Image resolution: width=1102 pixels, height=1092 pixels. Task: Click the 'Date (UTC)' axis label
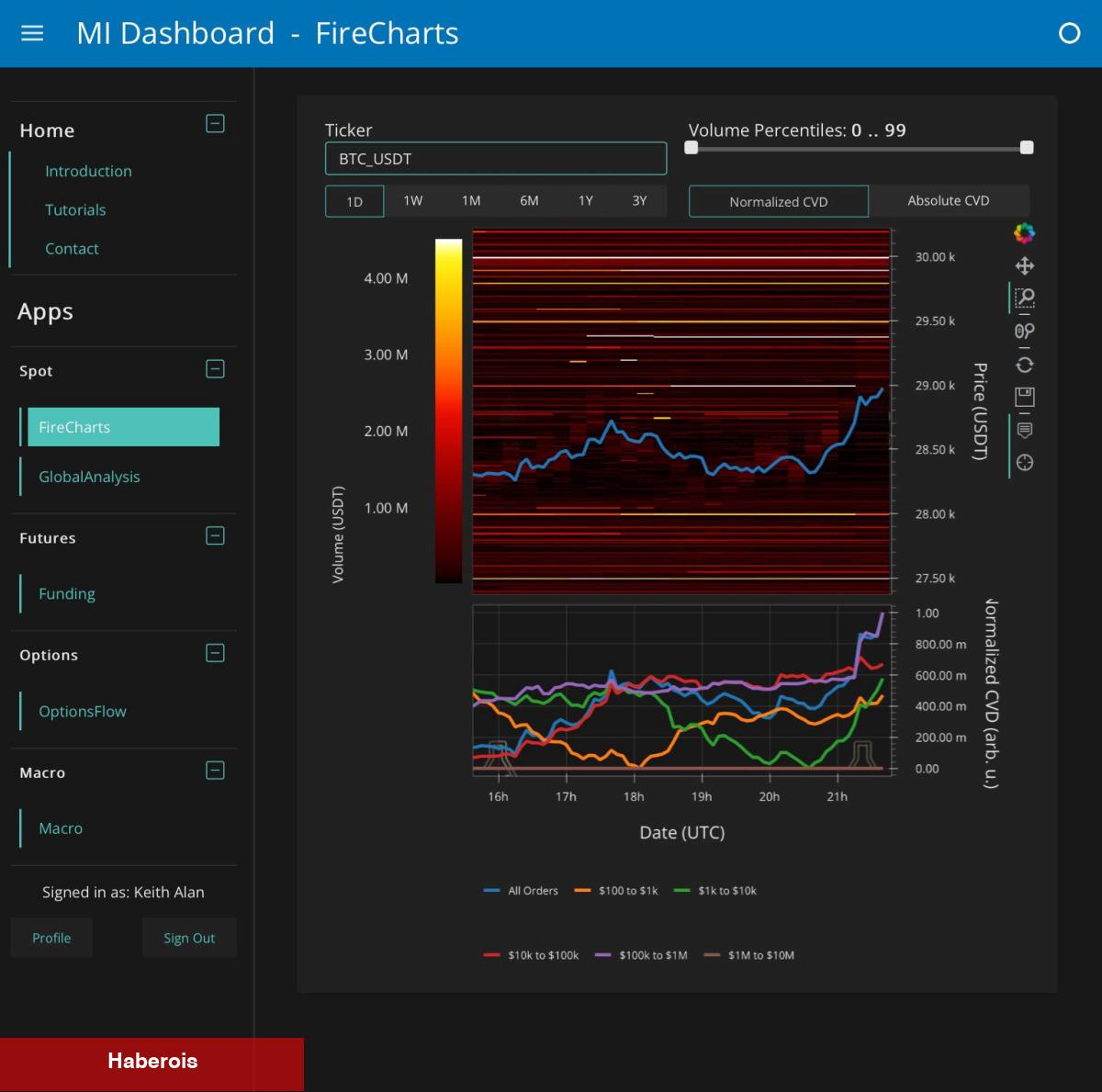[682, 832]
